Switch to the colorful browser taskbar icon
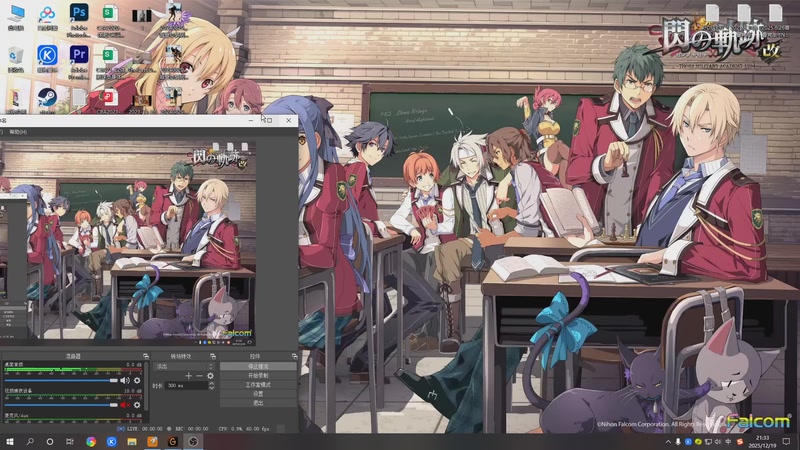800x450 pixels. coord(91,442)
